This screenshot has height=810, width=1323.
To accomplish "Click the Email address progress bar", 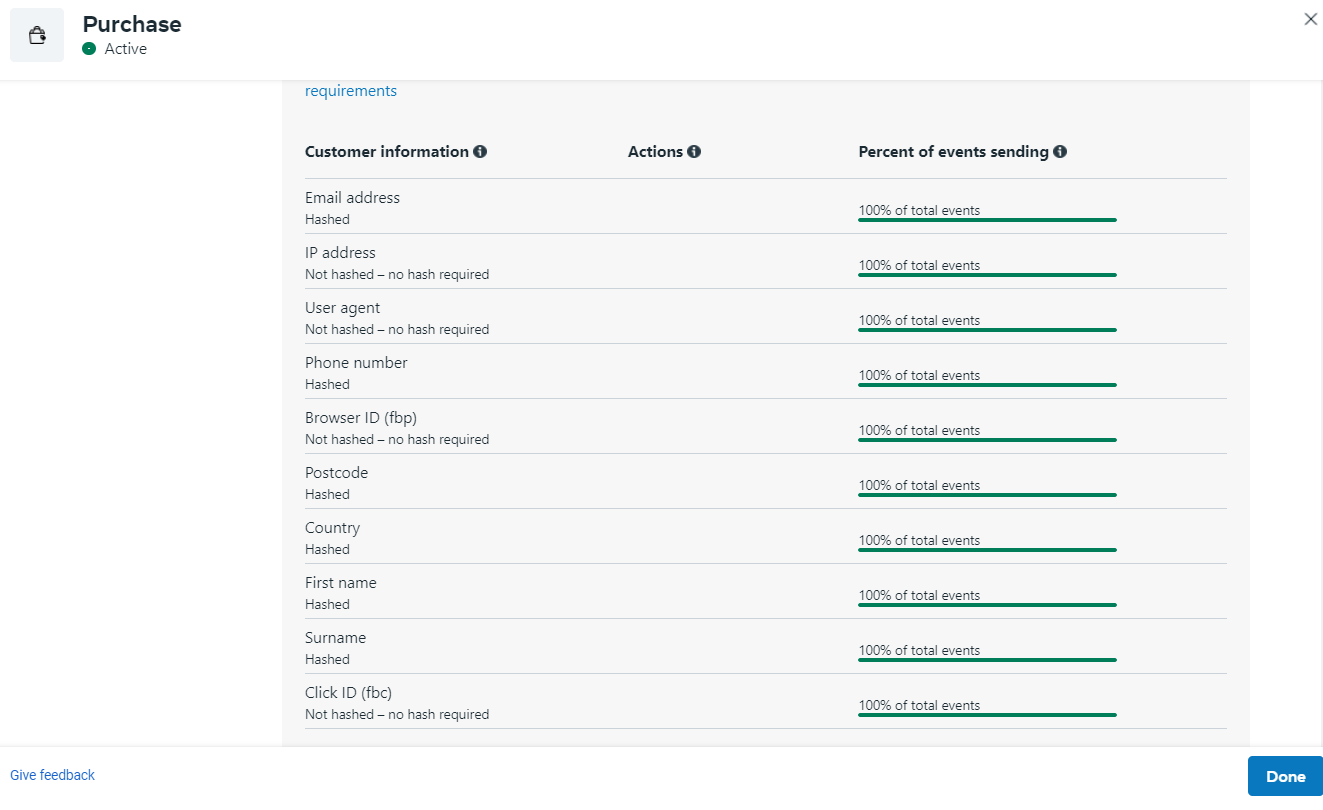I will pos(986,219).
